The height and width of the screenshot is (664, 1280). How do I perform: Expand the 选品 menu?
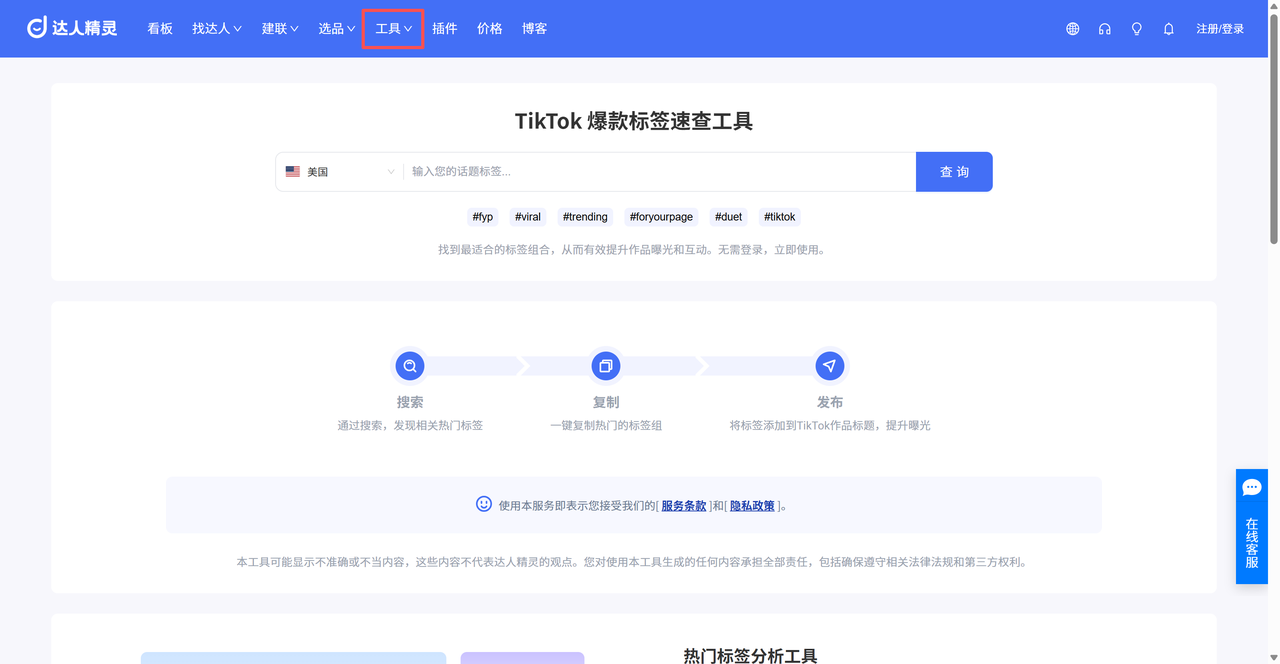pos(336,29)
